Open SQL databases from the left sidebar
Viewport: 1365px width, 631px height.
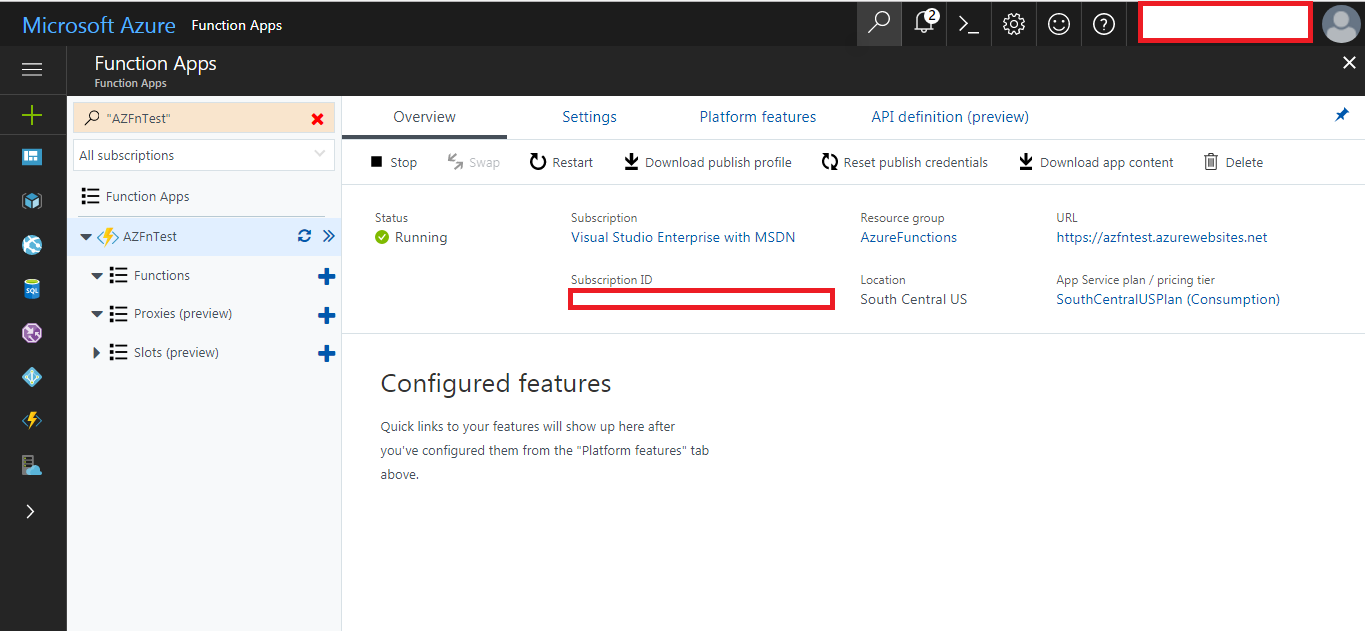click(x=32, y=289)
